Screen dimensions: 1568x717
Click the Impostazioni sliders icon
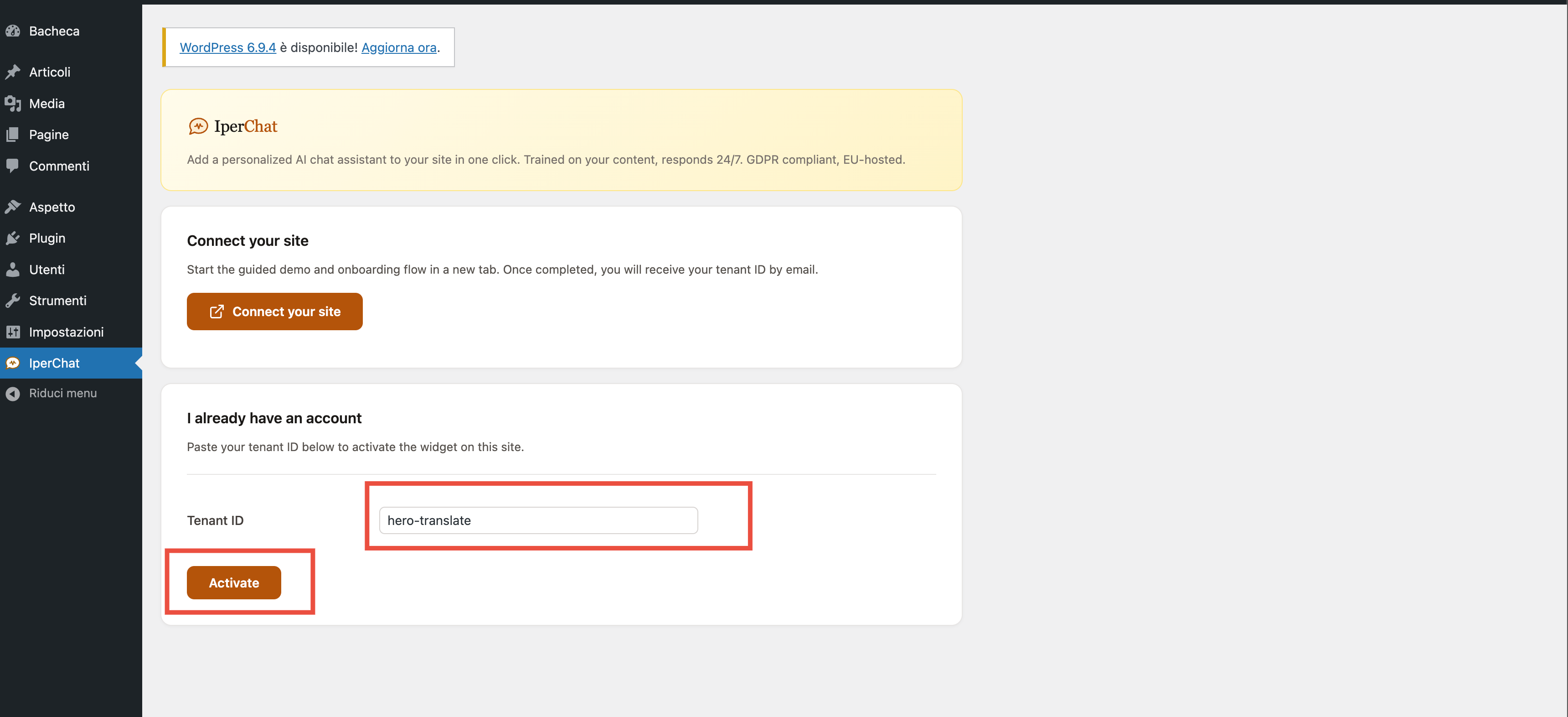click(x=13, y=332)
